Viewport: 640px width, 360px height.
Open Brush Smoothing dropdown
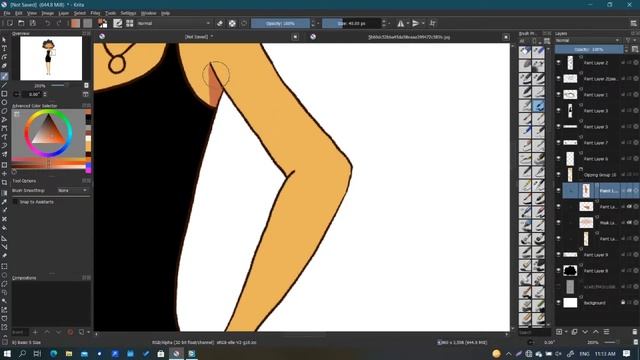tap(73, 190)
